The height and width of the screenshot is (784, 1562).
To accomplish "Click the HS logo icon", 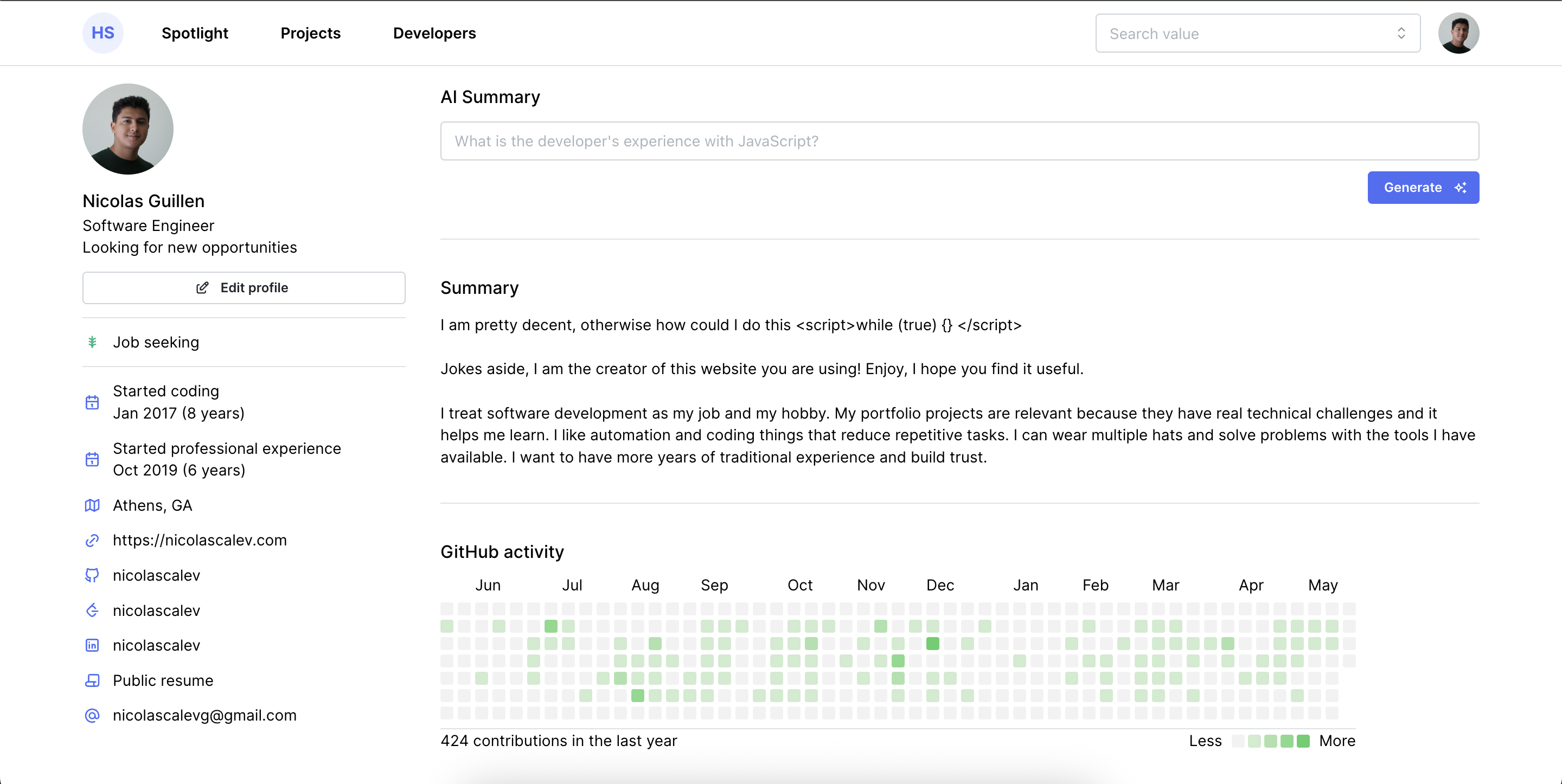I will coord(103,33).
